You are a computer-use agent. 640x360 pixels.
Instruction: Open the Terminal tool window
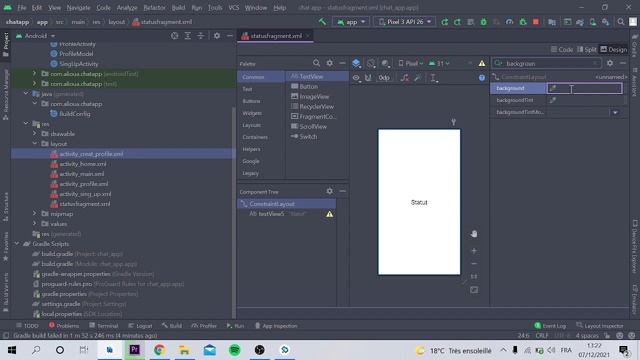104,326
